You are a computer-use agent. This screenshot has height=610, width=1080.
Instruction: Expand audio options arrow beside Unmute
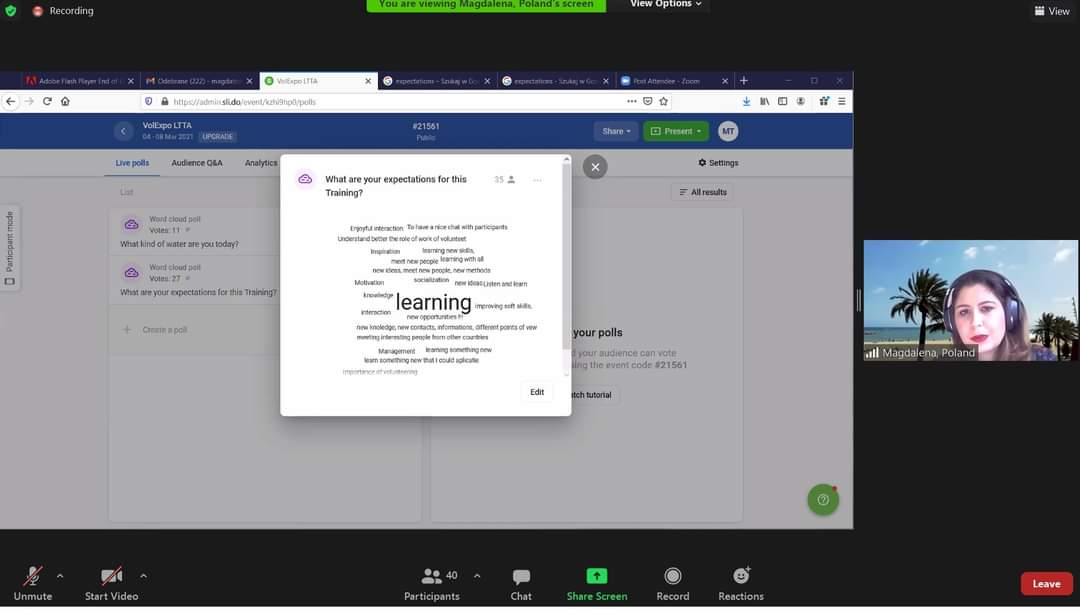(60, 576)
